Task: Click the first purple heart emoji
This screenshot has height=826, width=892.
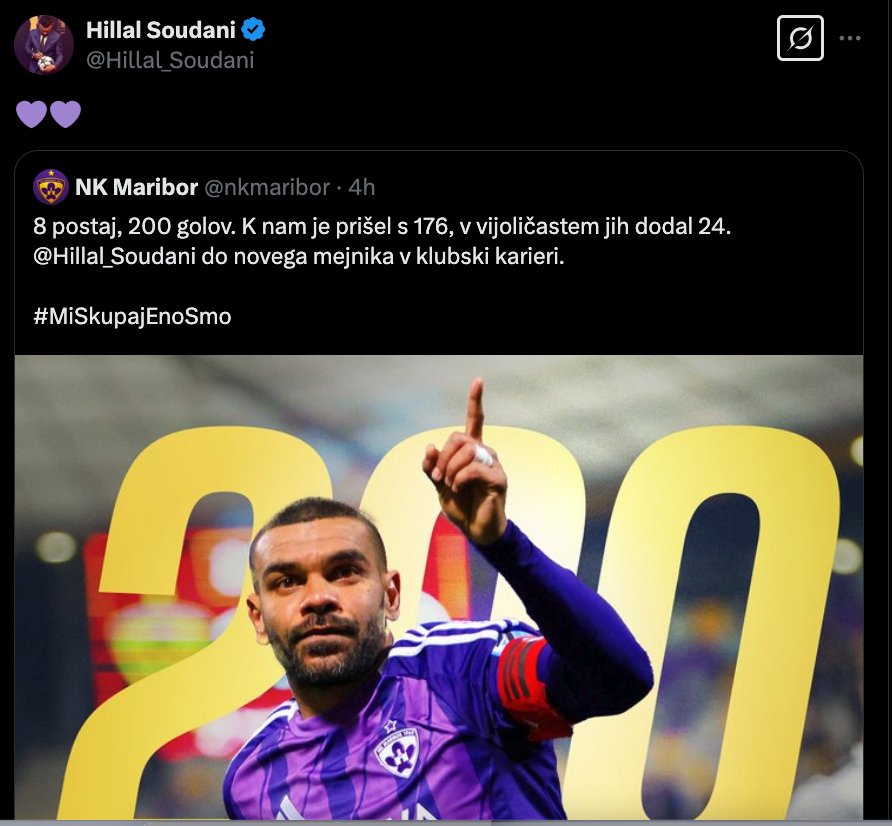Action: click(31, 114)
